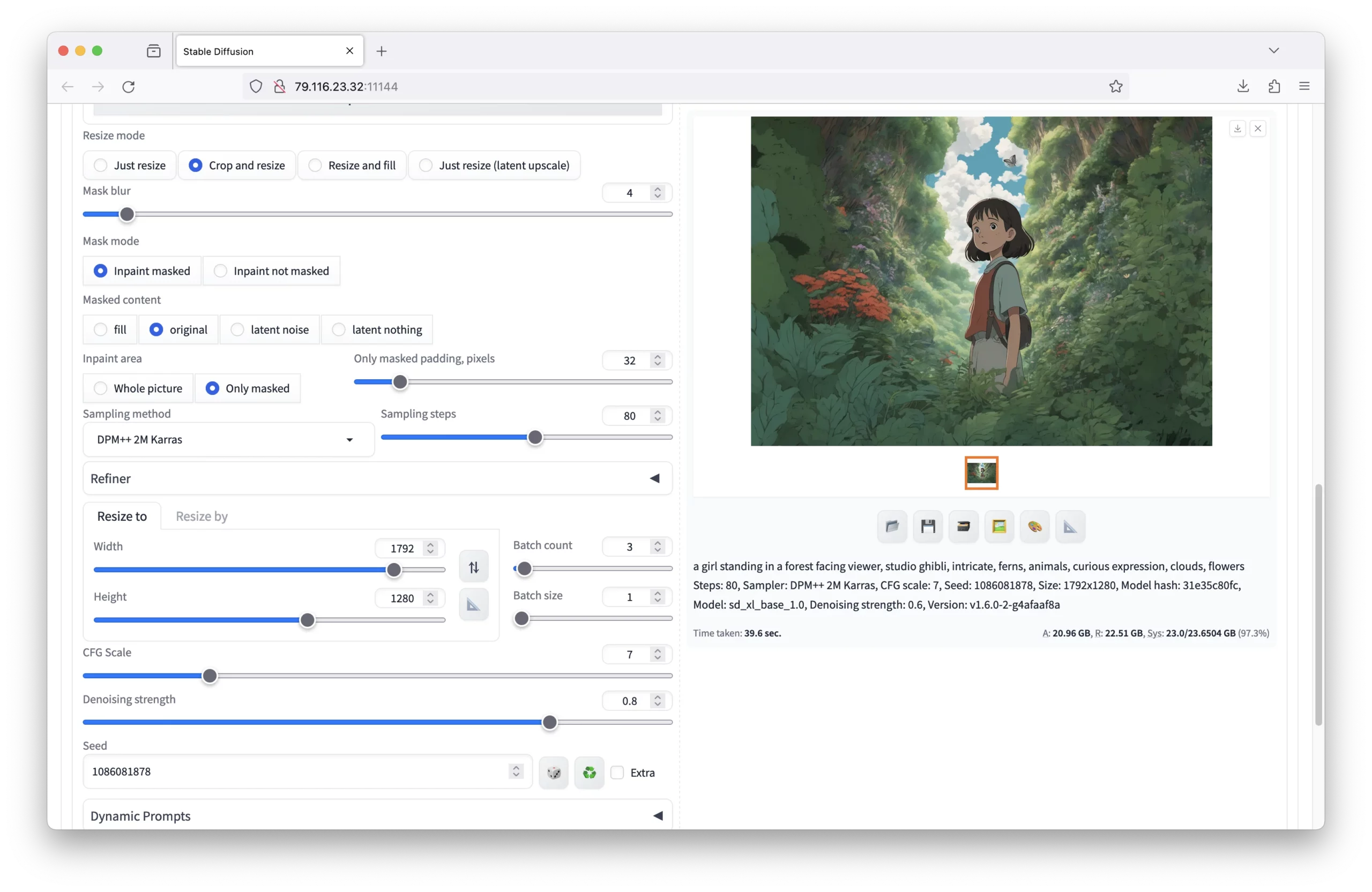Viewport: 1372px width, 892px height.
Task: Click the shield tracking protection icon
Action: pos(256,86)
